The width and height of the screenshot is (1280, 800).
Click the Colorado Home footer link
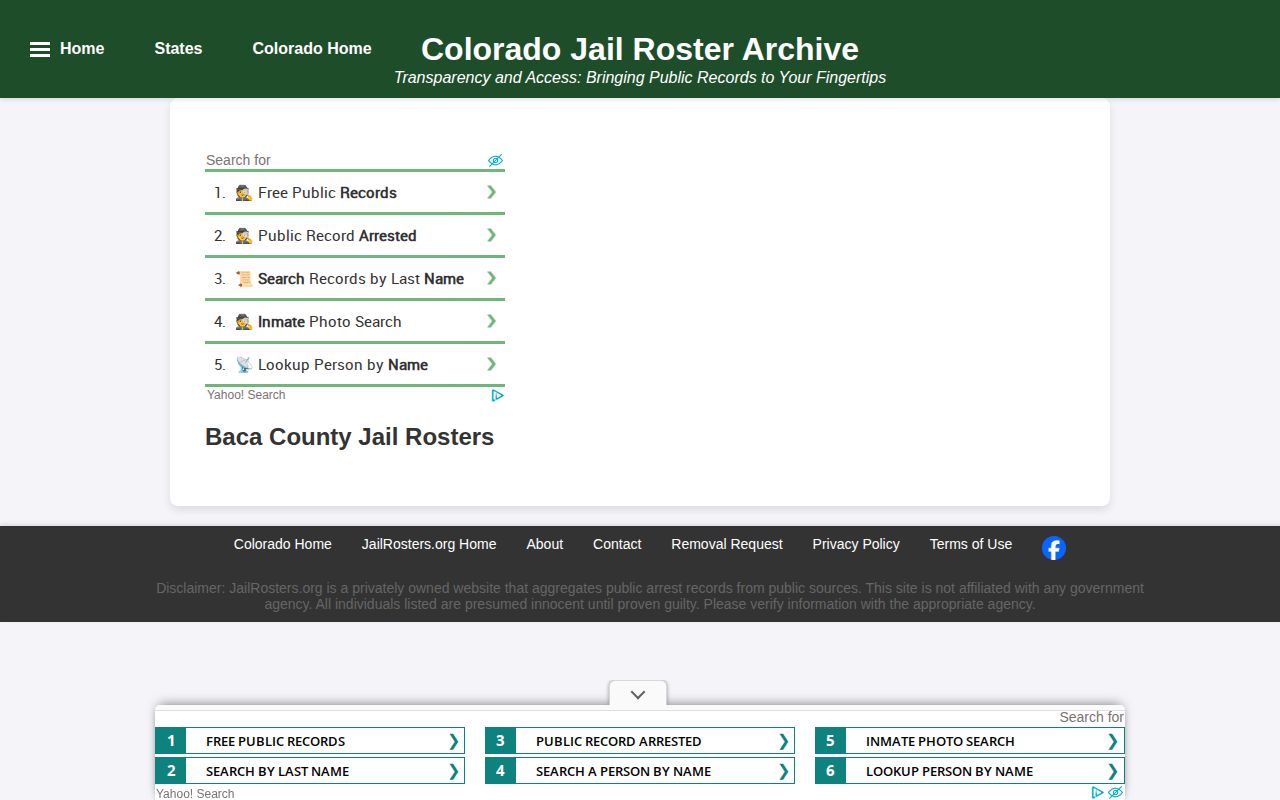coord(283,544)
